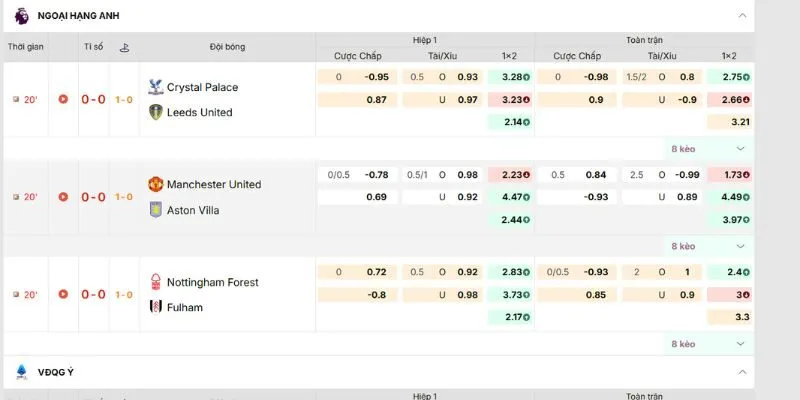This screenshot has width=800, height=400.
Task: Click the Crystal Palace club crest
Action: [154, 87]
